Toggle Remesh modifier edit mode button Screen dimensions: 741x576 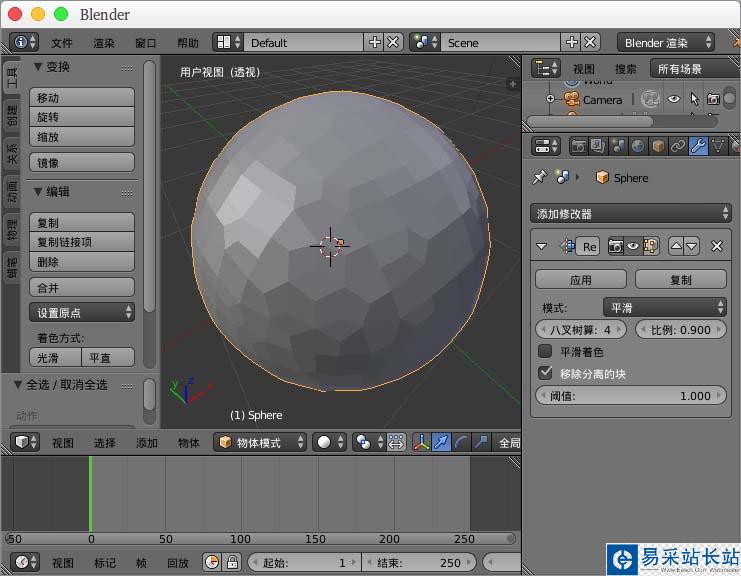[651, 246]
